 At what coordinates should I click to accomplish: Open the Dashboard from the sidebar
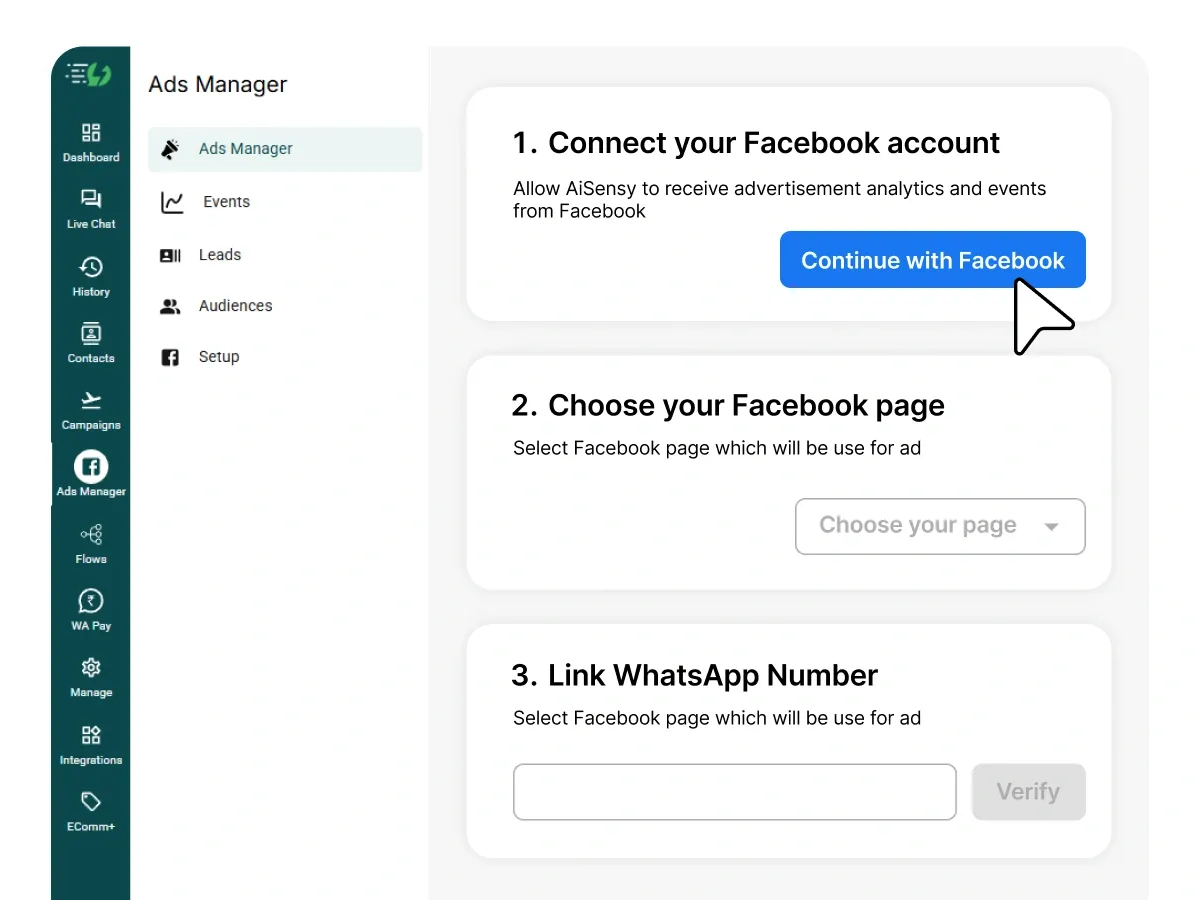(x=90, y=140)
